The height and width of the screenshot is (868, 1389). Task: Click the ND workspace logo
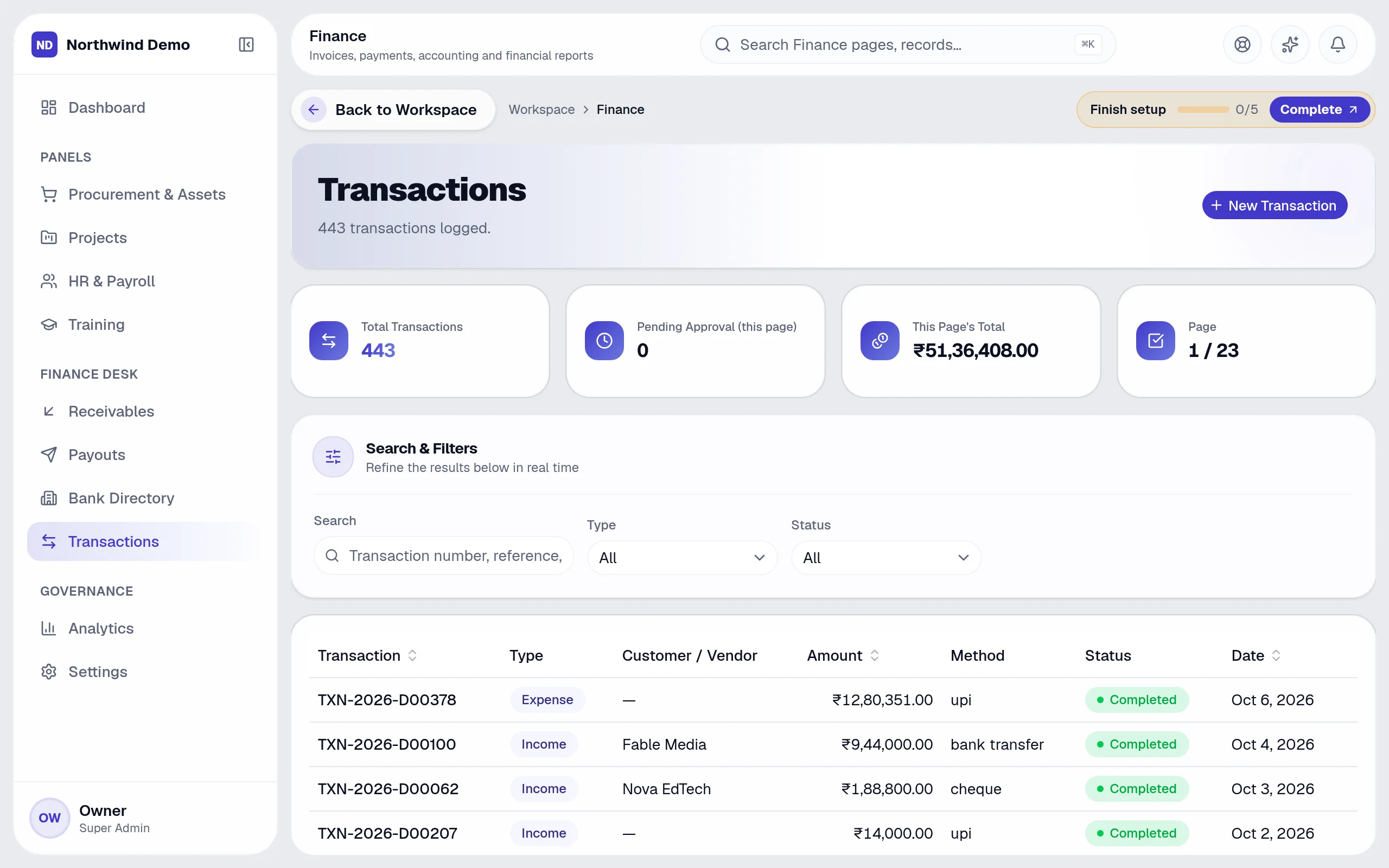[x=44, y=45]
